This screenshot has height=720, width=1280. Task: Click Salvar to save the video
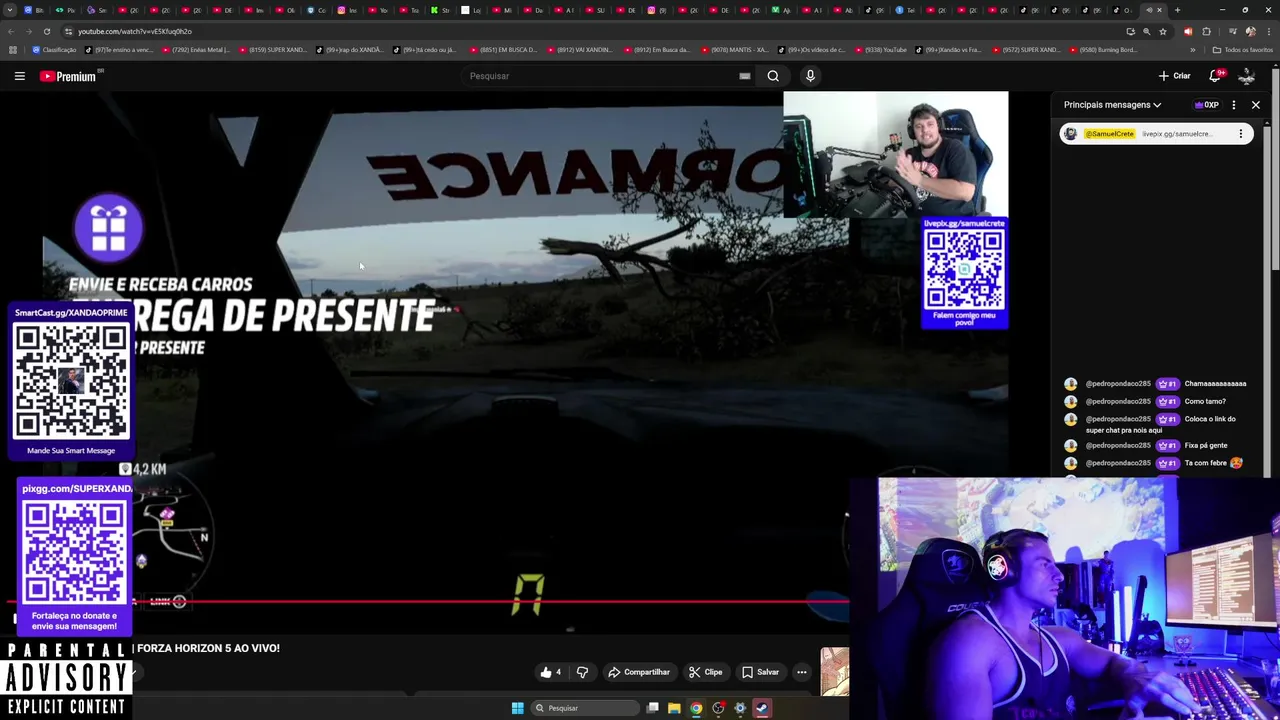(760, 672)
